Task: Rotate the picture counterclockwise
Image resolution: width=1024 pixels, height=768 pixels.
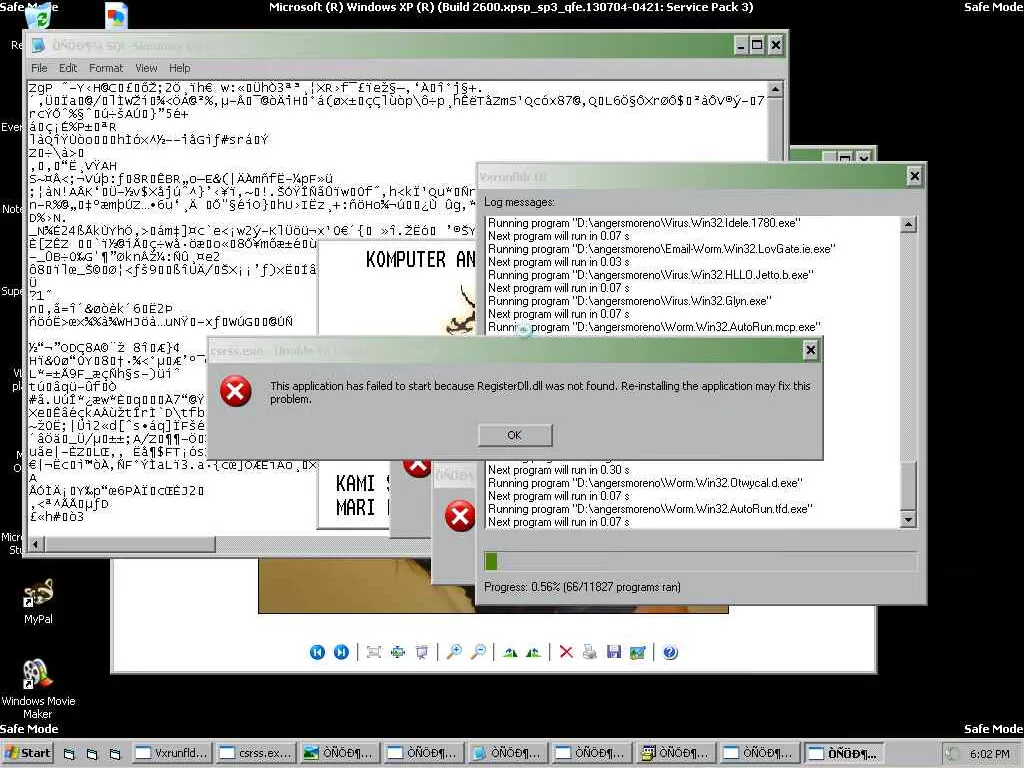Action: tap(534, 652)
